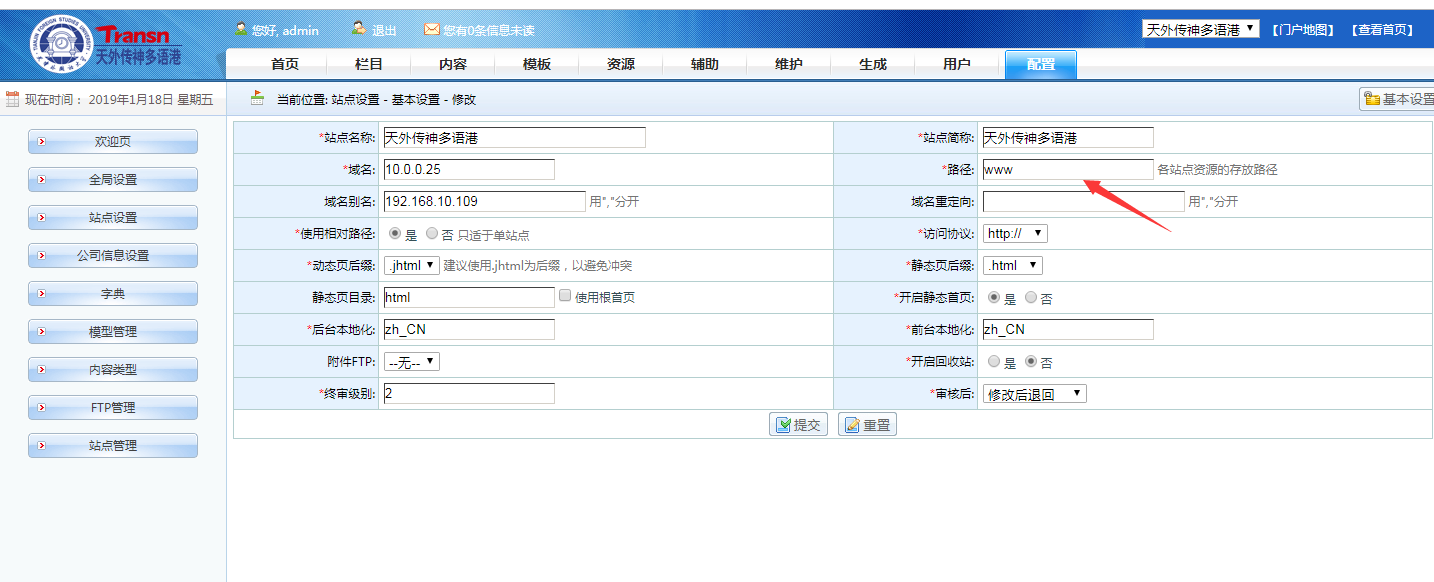1434x582 pixels.
Task: Open the 查看首页 link
Action: pos(1383,30)
